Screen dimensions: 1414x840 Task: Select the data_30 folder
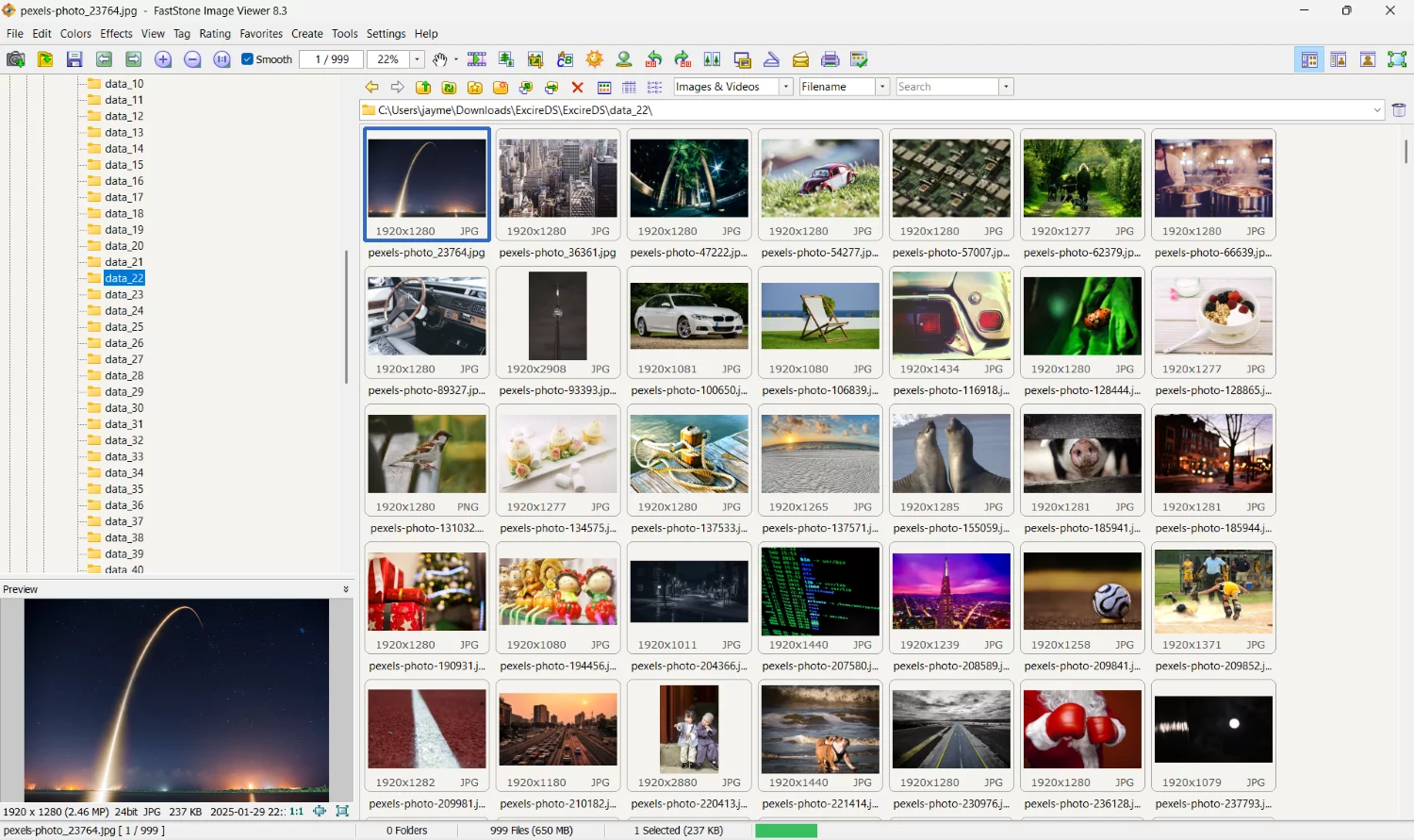tap(123, 408)
